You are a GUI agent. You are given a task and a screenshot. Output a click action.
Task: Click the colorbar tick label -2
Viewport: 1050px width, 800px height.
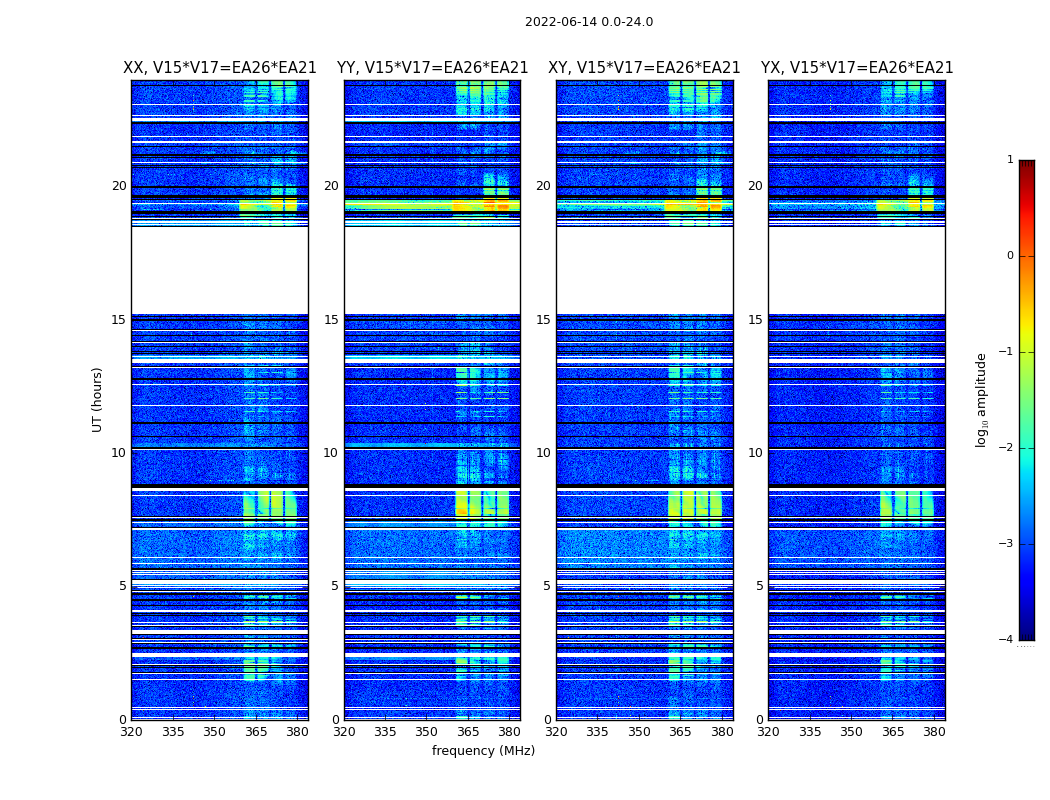coord(1009,448)
